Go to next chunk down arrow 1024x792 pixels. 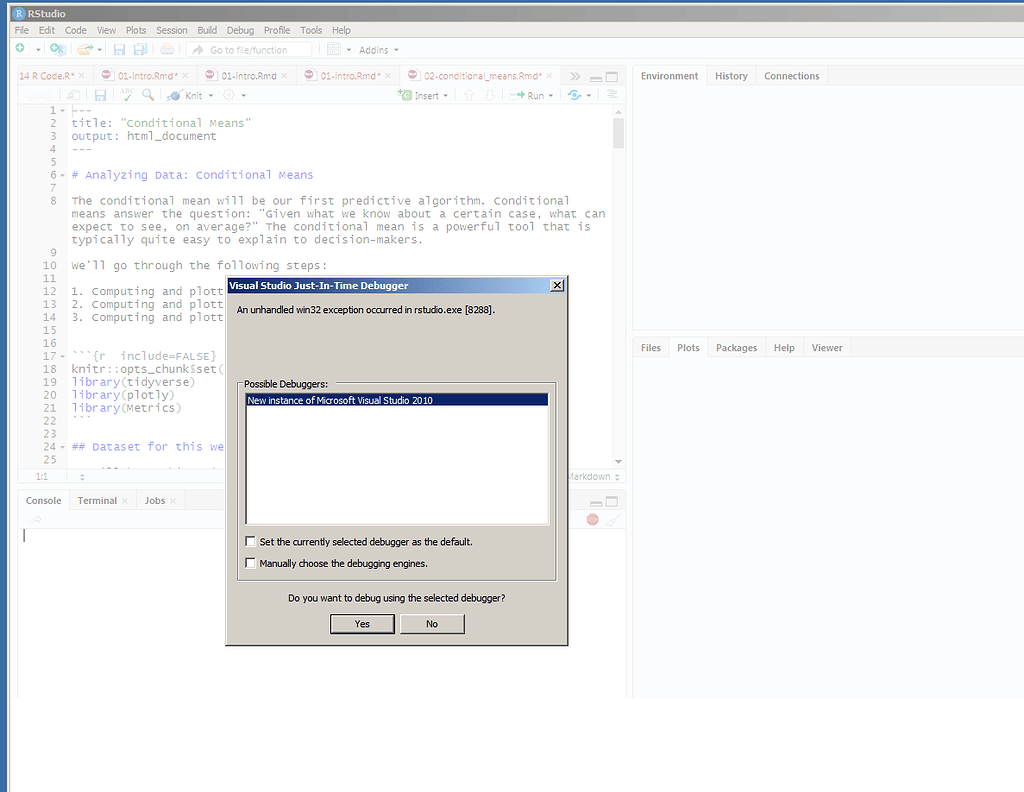[x=490, y=95]
